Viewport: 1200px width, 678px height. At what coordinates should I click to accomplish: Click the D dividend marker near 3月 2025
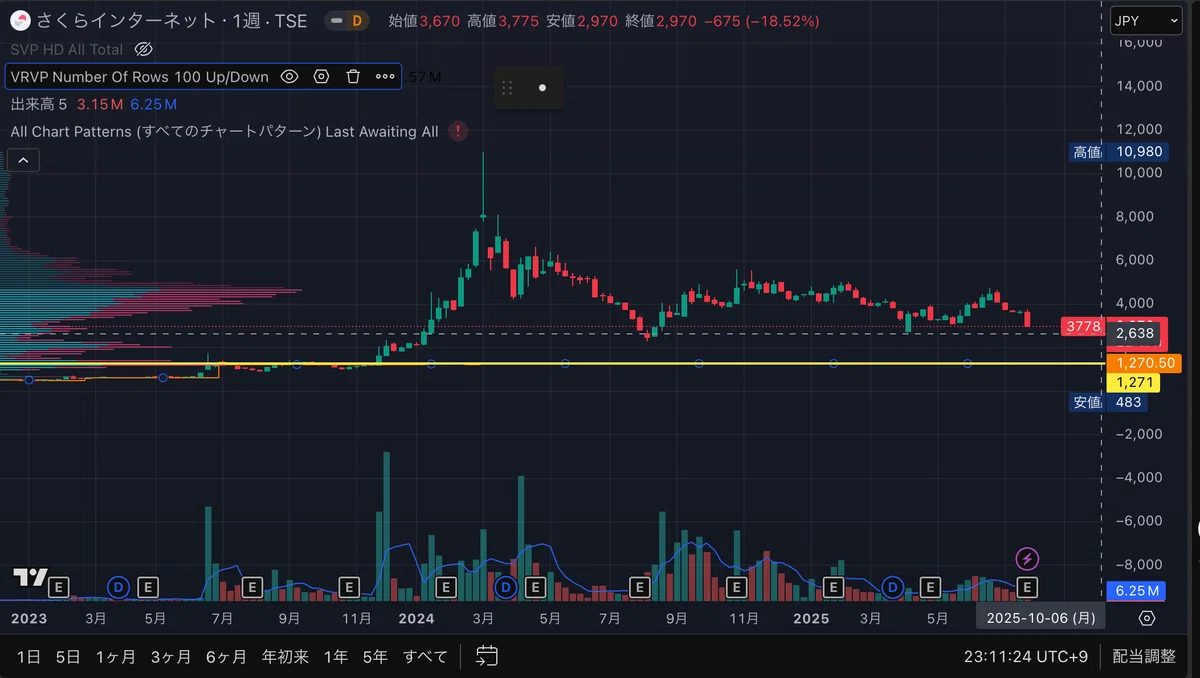coord(892,586)
